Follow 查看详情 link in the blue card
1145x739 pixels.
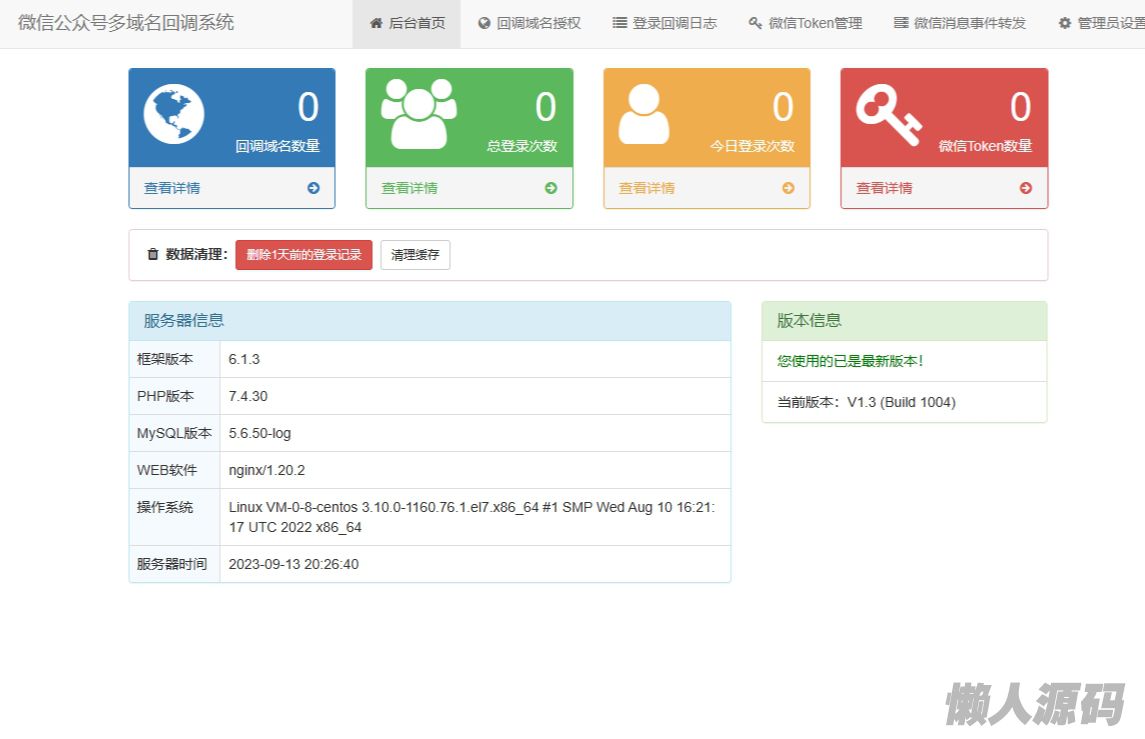click(x=172, y=188)
